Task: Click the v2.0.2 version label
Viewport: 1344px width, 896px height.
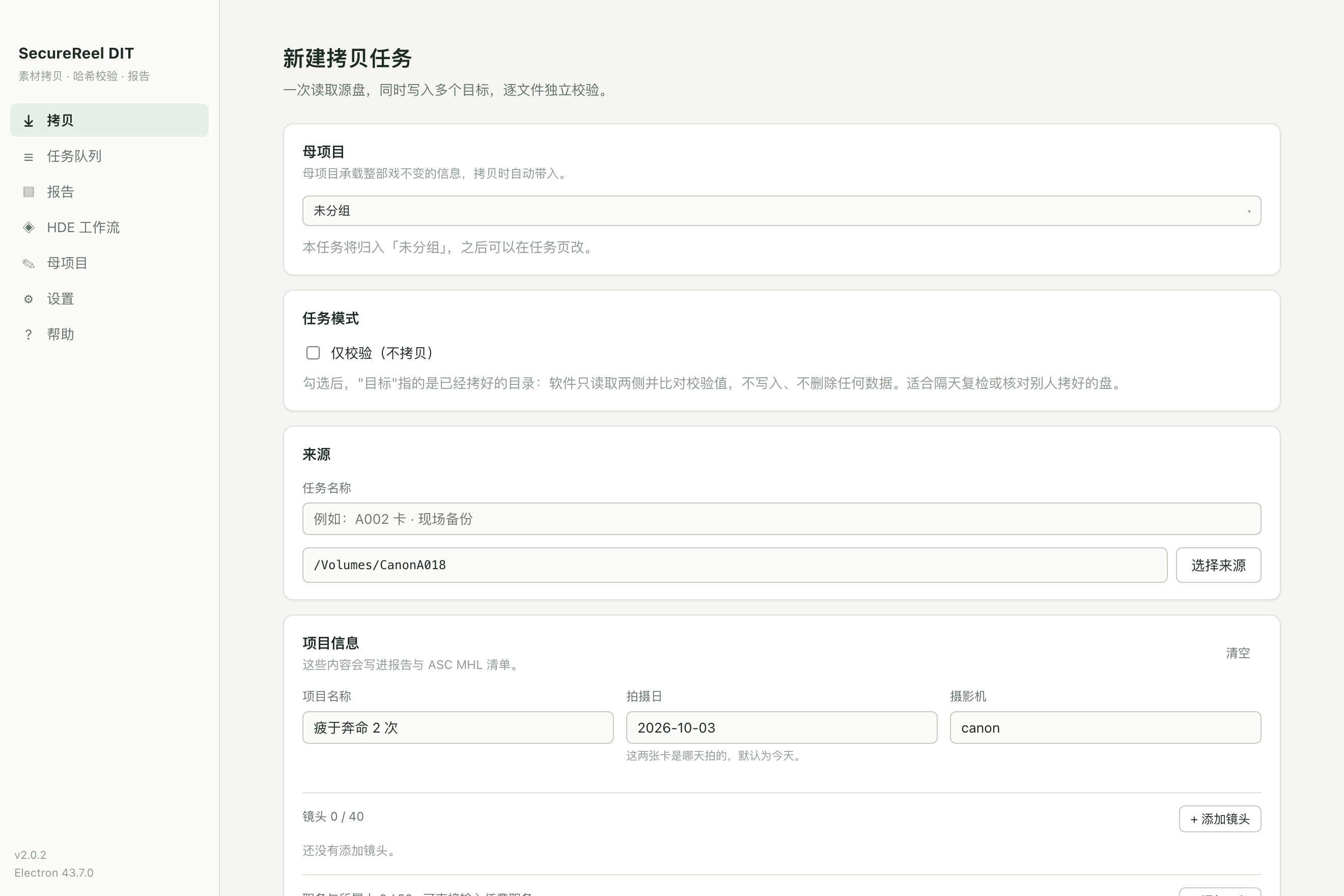Action: point(30,855)
